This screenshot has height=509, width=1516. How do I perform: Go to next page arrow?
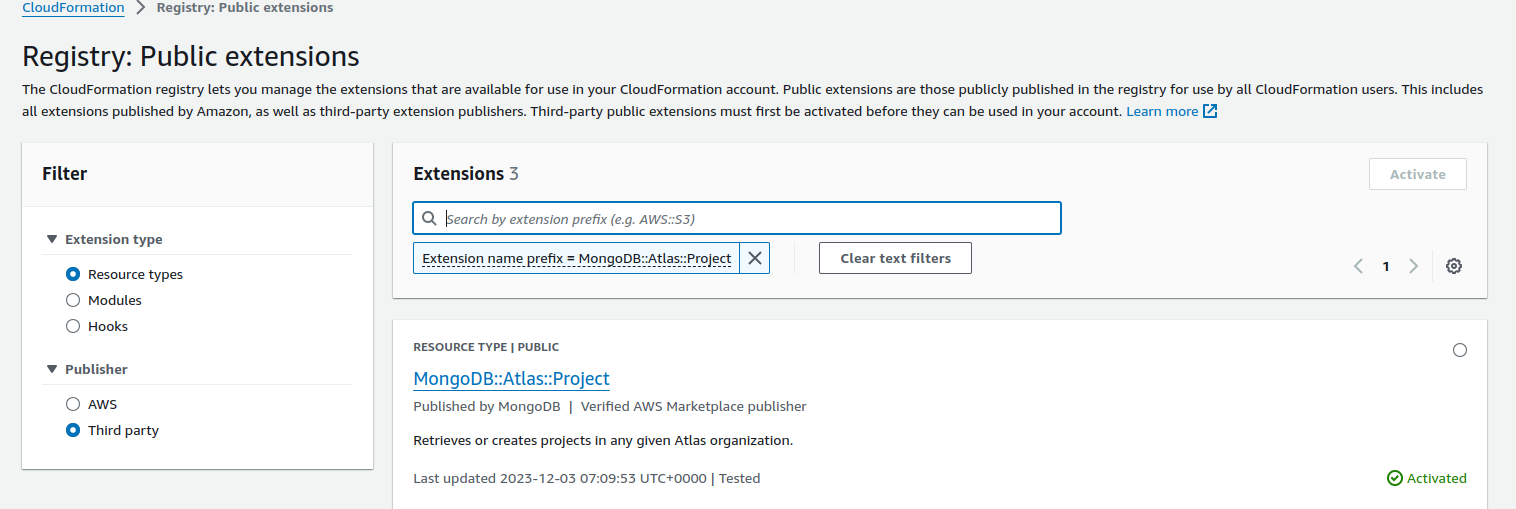[1413, 266]
